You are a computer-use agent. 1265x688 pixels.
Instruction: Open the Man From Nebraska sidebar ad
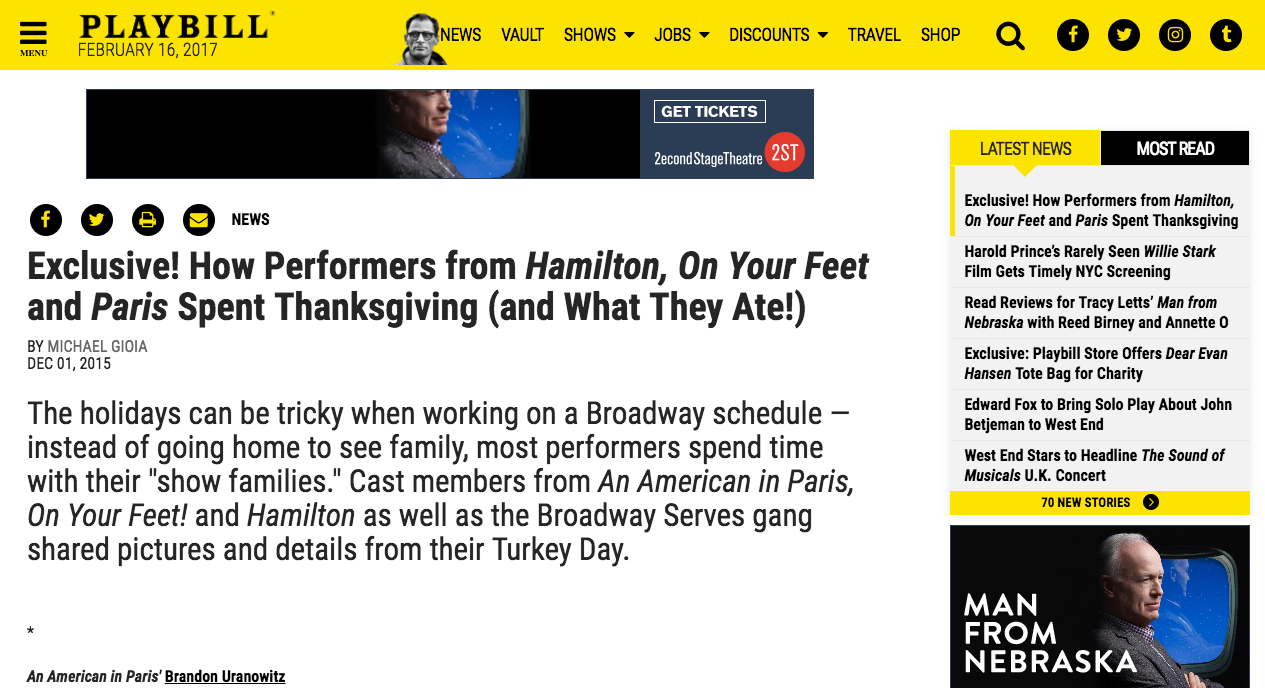1099,606
